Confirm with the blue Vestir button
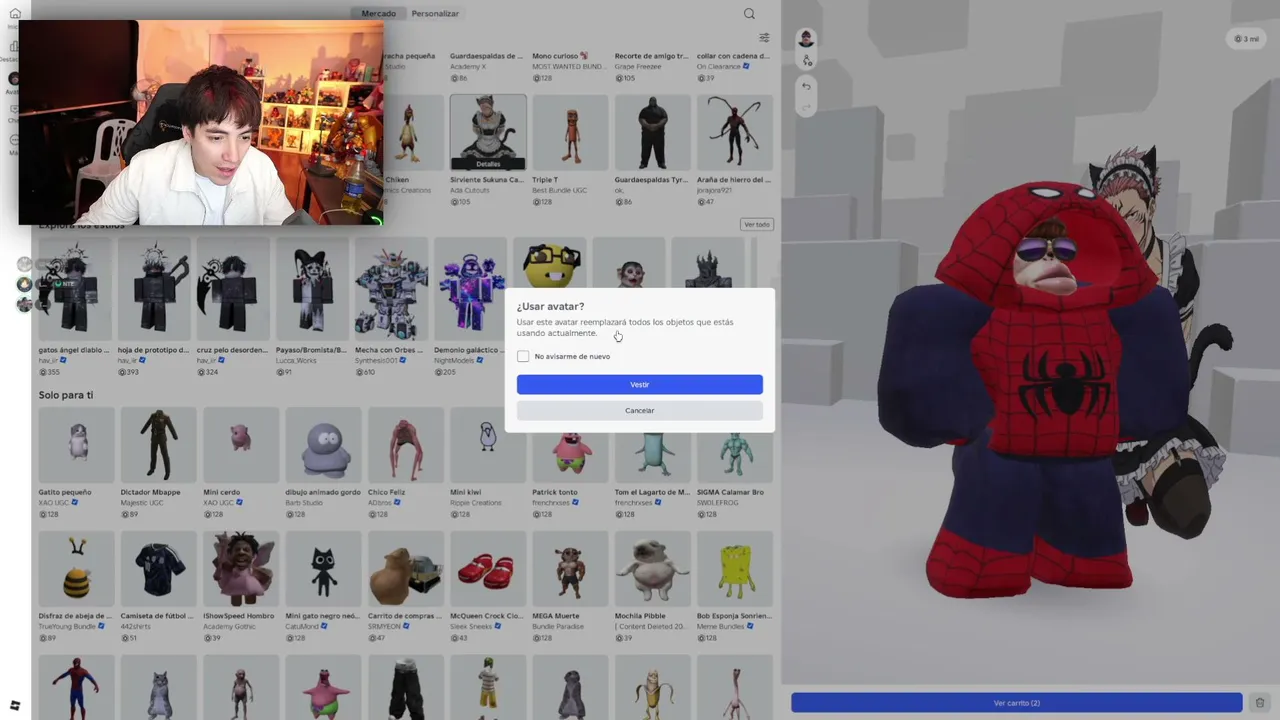Image resolution: width=1280 pixels, height=720 pixels. click(x=640, y=385)
